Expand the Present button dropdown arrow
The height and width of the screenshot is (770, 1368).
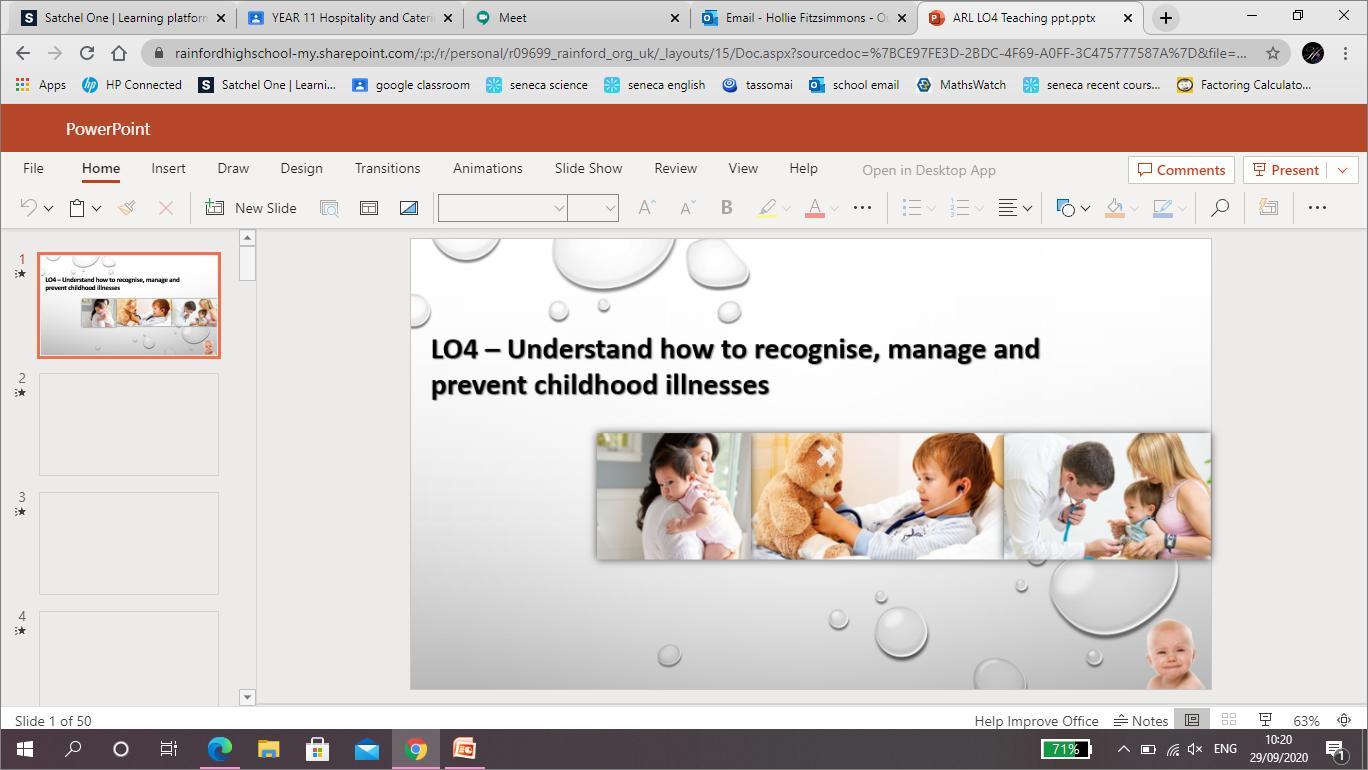1342,170
